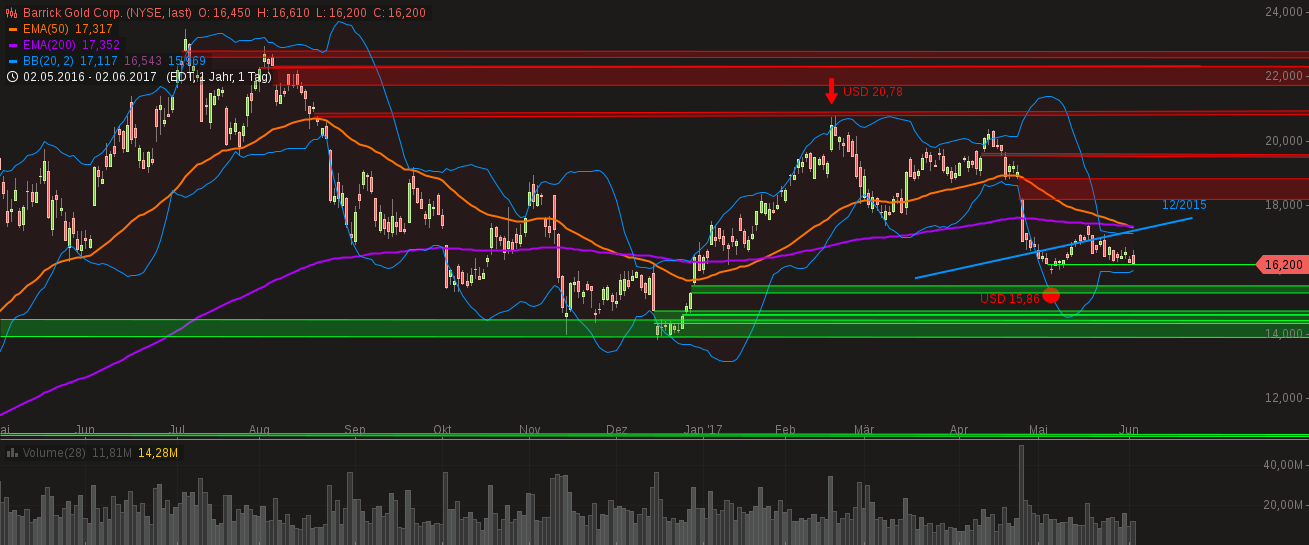The height and width of the screenshot is (545, 1309).
Task: Click the date range 02.05.2016 - 02.06.2017
Action: 90,76
